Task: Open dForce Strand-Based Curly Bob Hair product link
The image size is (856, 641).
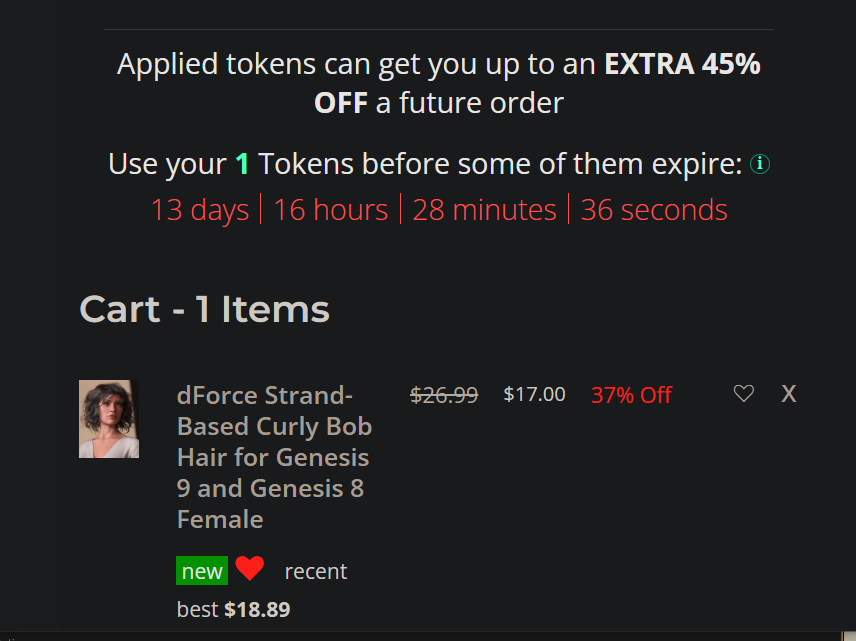Action: tap(274, 456)
